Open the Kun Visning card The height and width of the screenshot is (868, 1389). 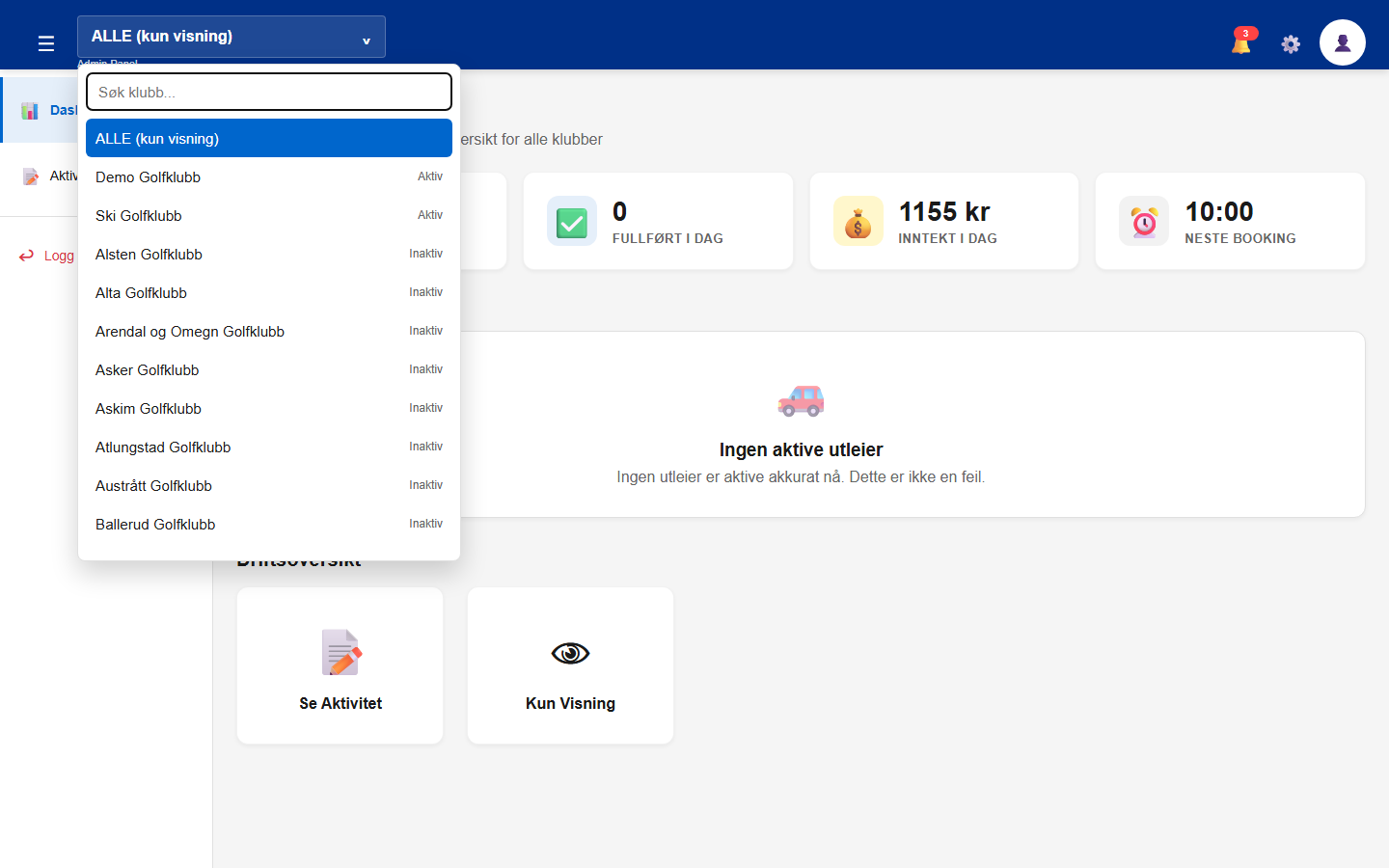pos(570,665)
